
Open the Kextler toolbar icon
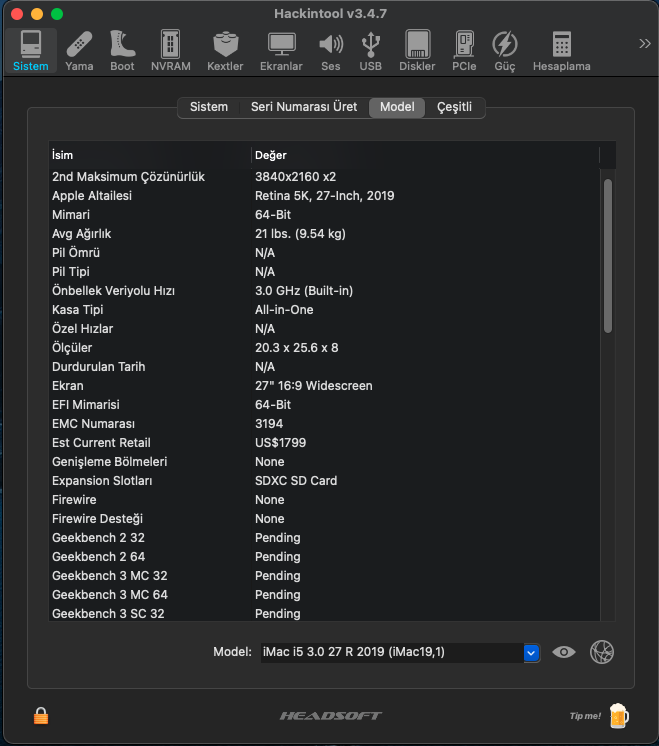click(225, 50)
